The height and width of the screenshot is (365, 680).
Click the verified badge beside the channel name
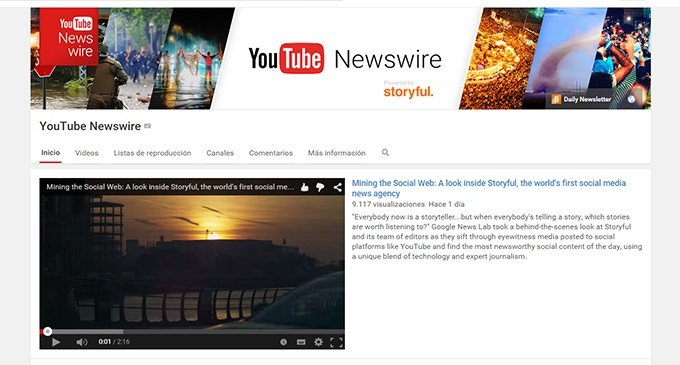147,126
